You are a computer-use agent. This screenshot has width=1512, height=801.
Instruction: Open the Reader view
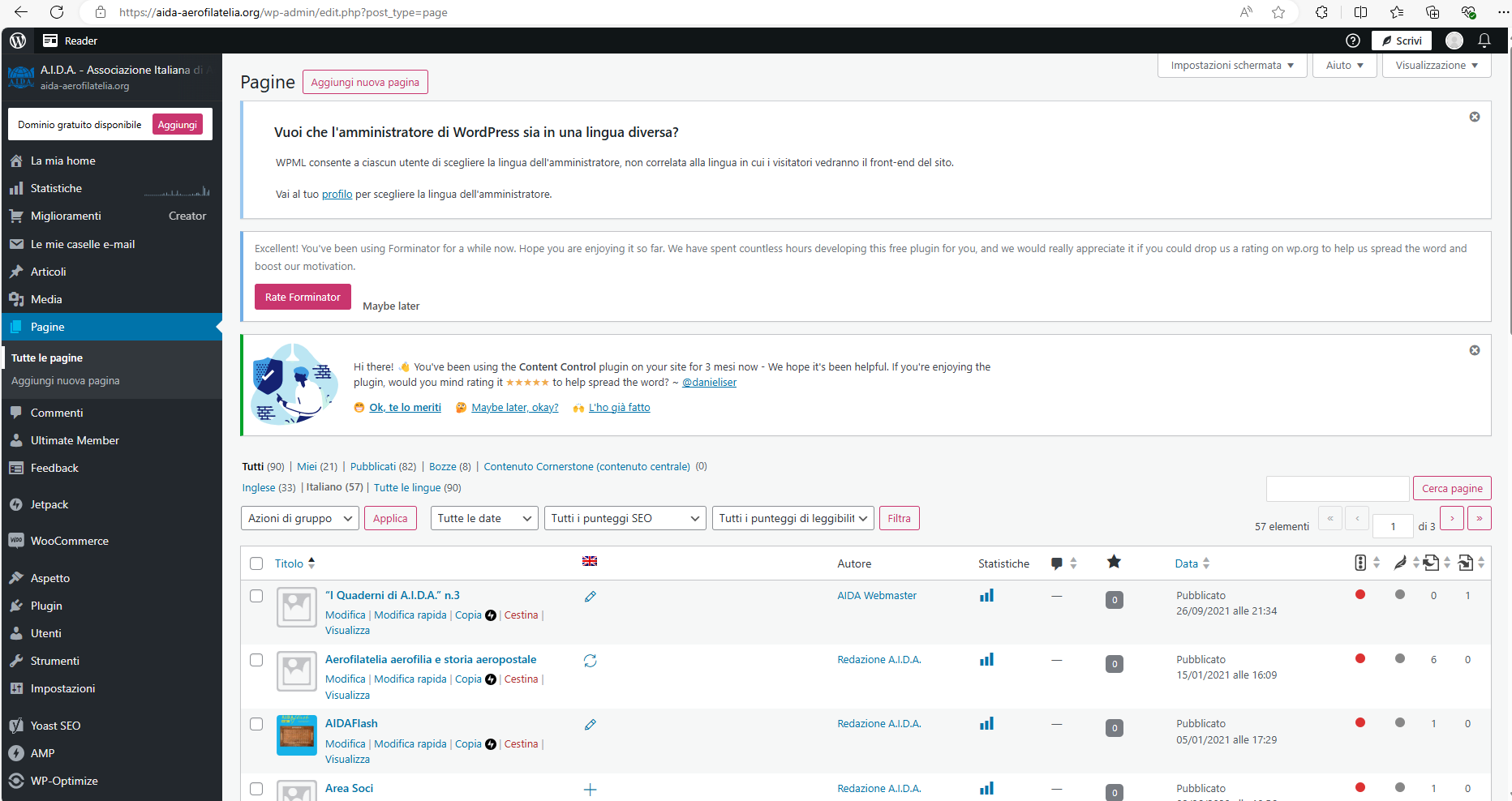click(70, 41)
